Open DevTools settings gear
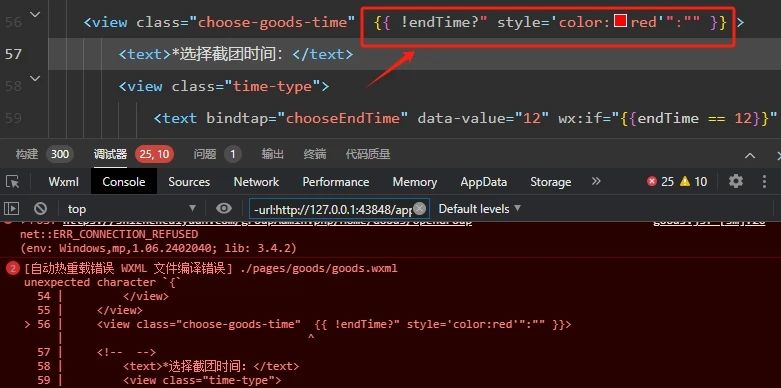This screenshot has height=388, width=781. point(736,181)
